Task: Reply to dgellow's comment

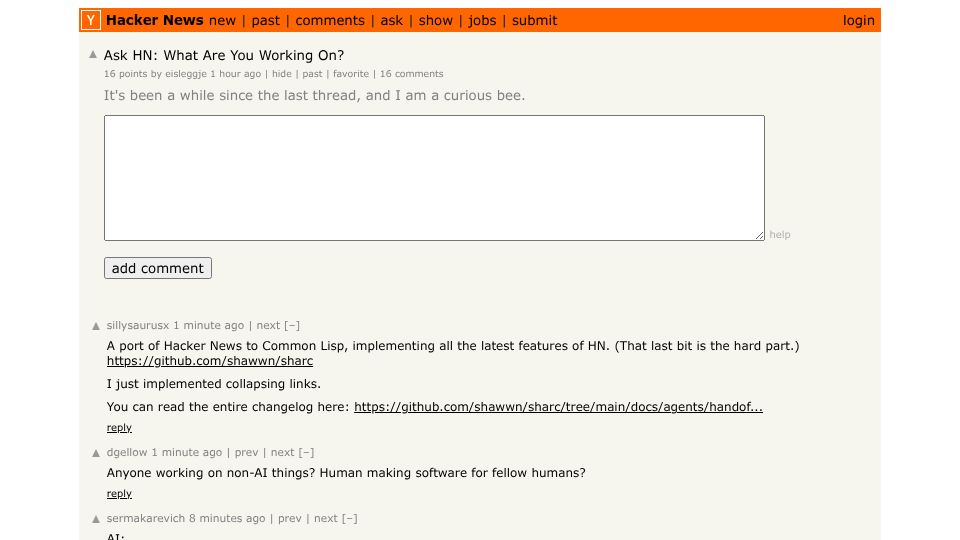Action: pyautogui.click(x=119, y=493)
